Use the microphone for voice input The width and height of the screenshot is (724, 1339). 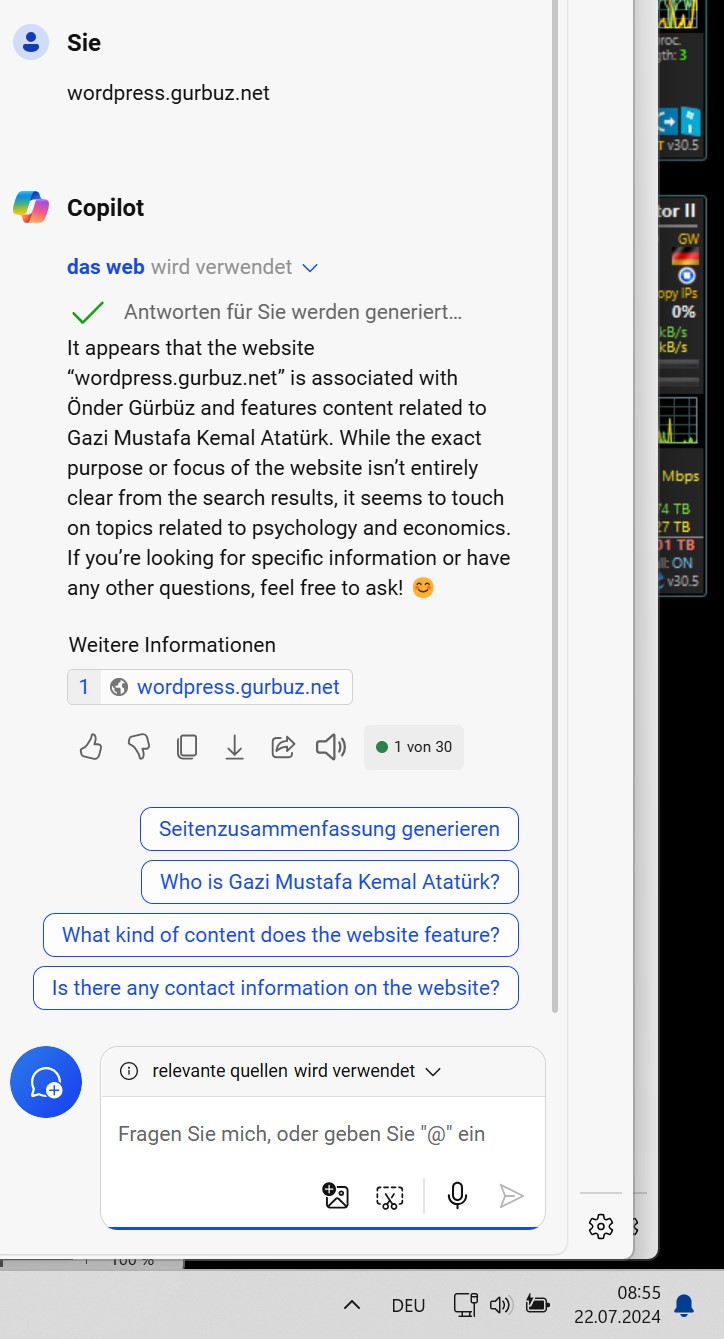coord(458,1196)
